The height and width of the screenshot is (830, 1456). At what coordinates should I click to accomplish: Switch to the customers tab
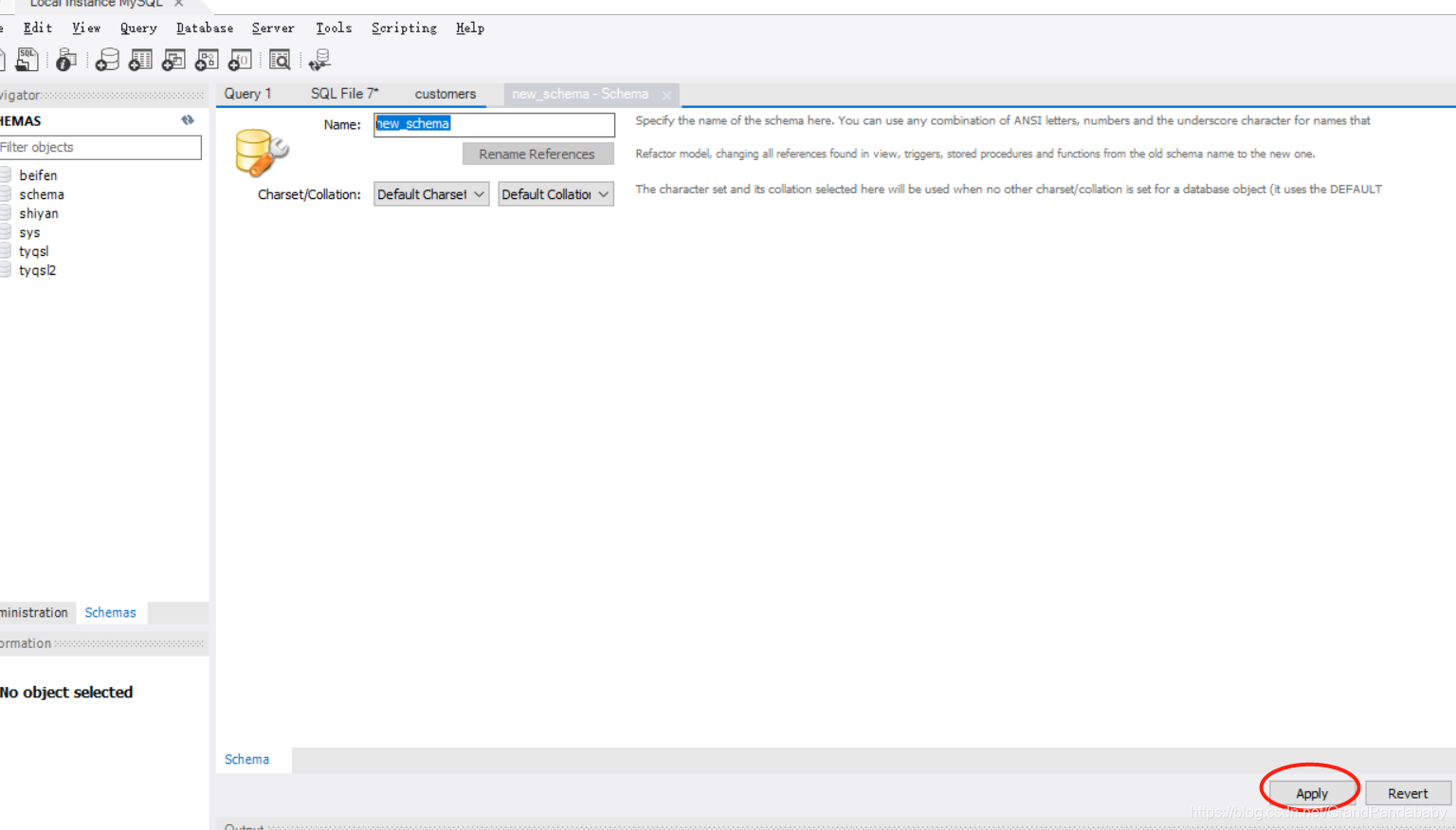[446, 94]
